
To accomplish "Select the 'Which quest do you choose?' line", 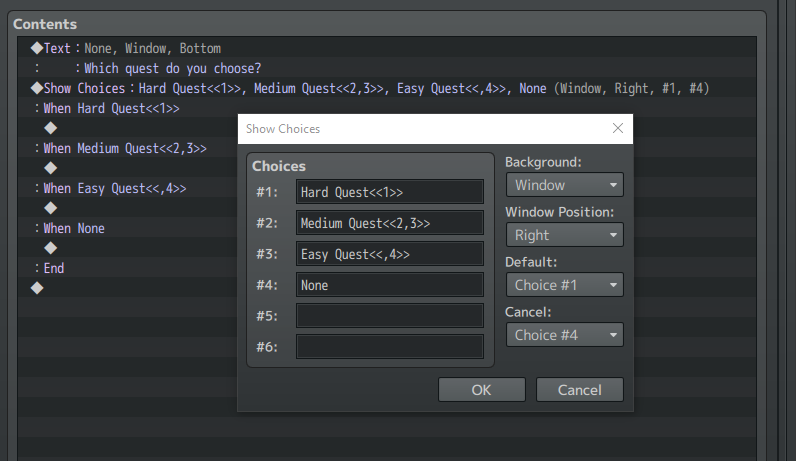I will tap(387, 68).
